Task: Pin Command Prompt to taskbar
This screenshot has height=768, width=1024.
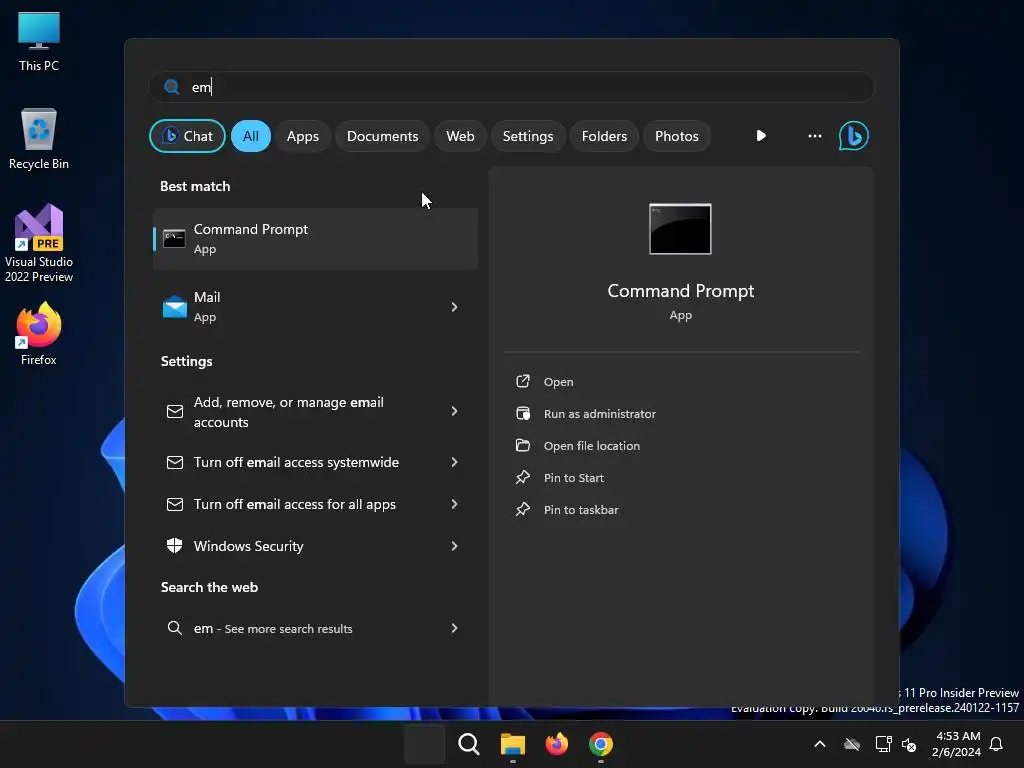Action: [x=581, y=510]
